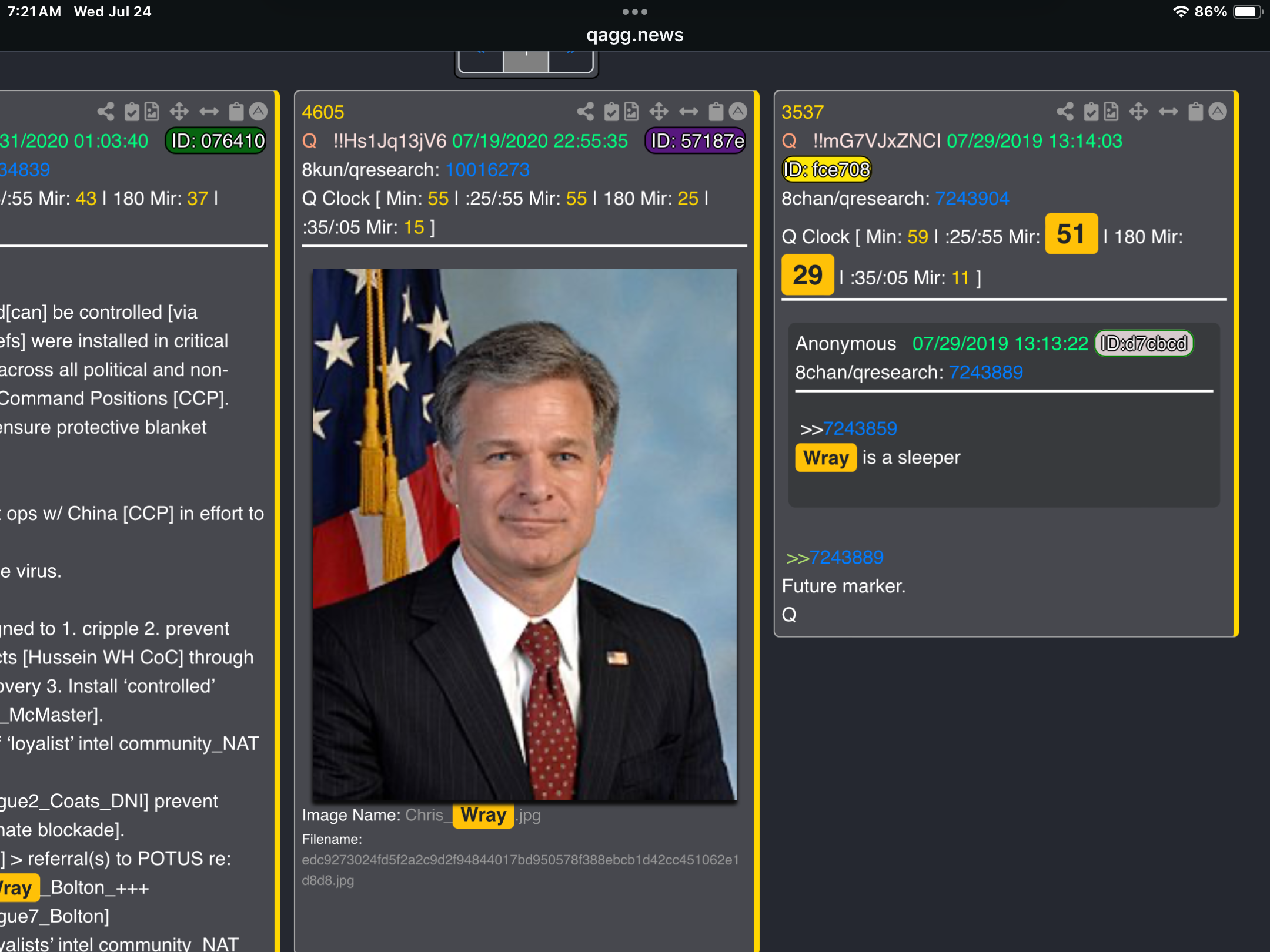Open post number 4605
The image size is (1270, 952).
tap(323, 112)
